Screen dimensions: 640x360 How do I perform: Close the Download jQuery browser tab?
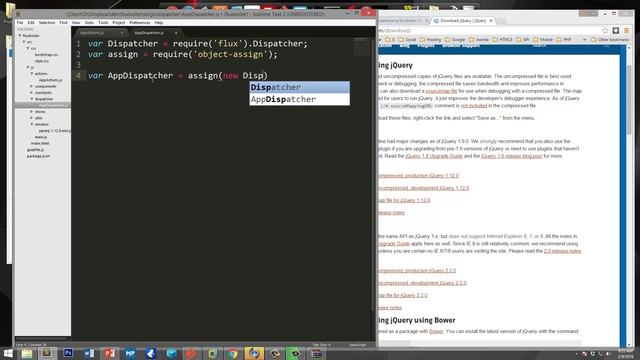click(x=491, y=20)
